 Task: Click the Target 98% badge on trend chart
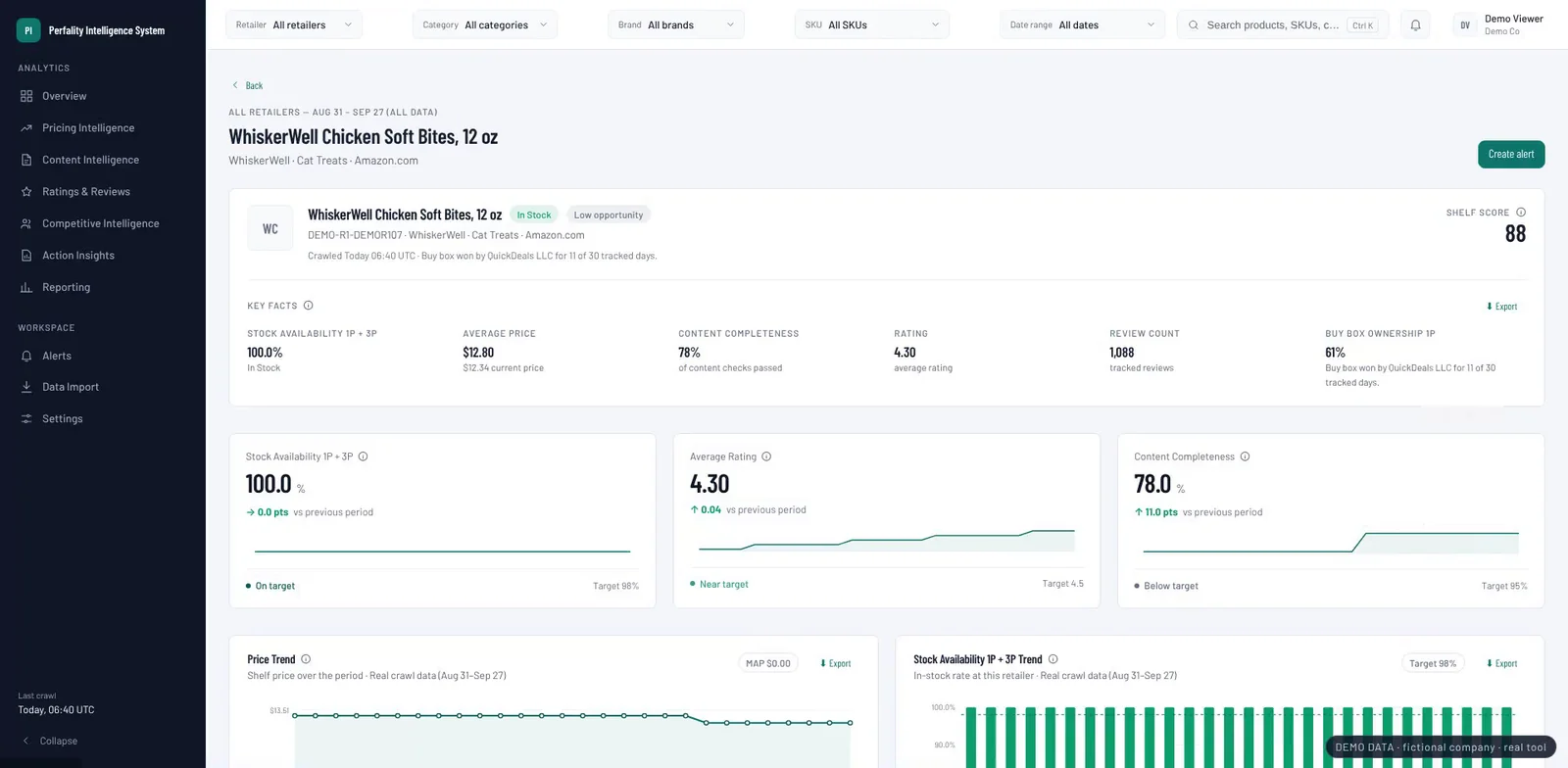[x=1433, y=663]
